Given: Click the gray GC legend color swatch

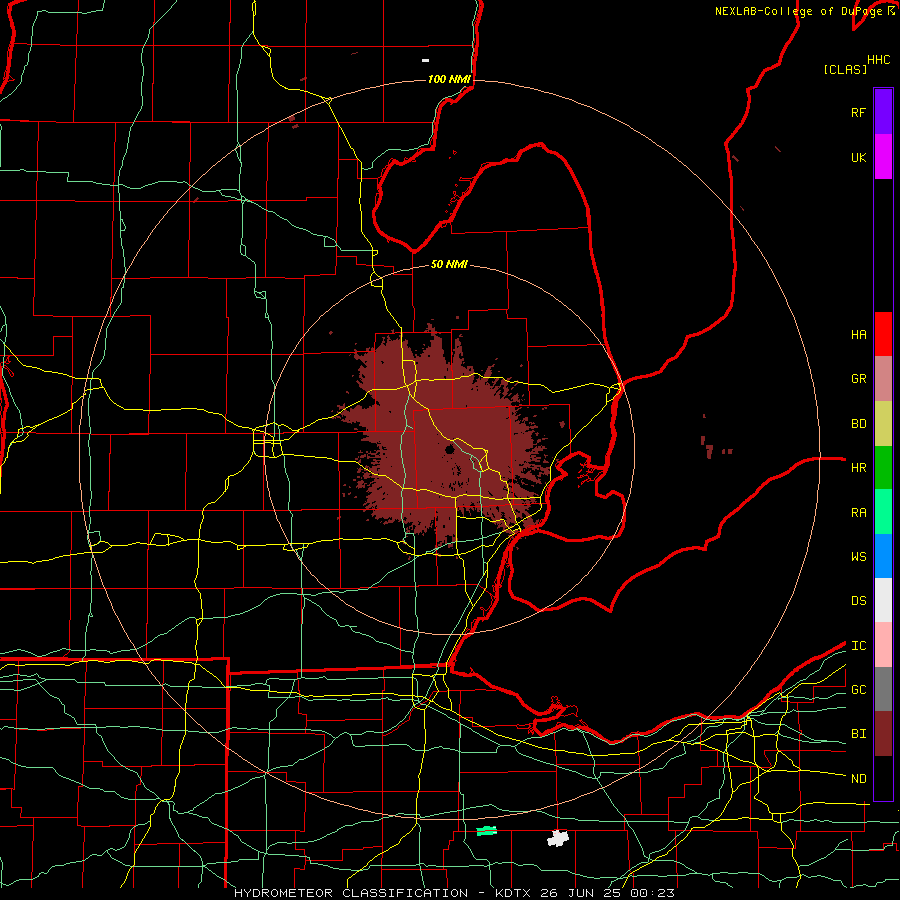Looking at the screenshot, I should click(883, 689).
